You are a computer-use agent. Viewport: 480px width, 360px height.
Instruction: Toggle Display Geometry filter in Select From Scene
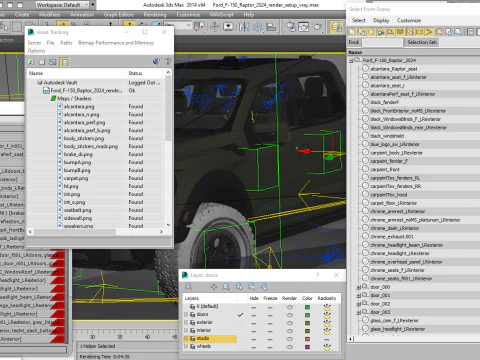352,32
